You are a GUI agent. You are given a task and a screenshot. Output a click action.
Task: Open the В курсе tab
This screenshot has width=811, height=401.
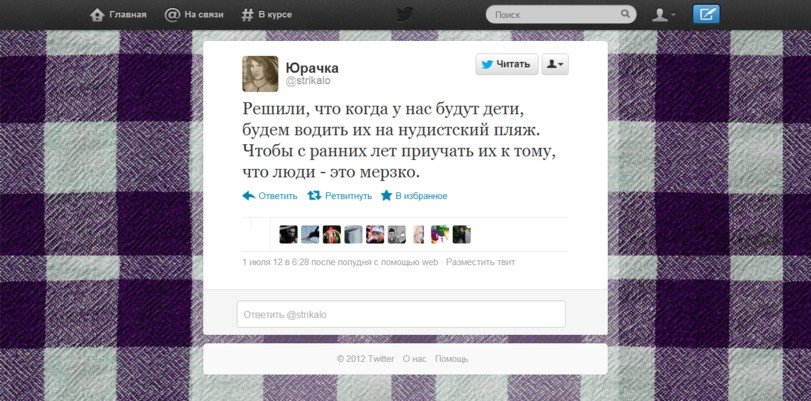(267, 14)
